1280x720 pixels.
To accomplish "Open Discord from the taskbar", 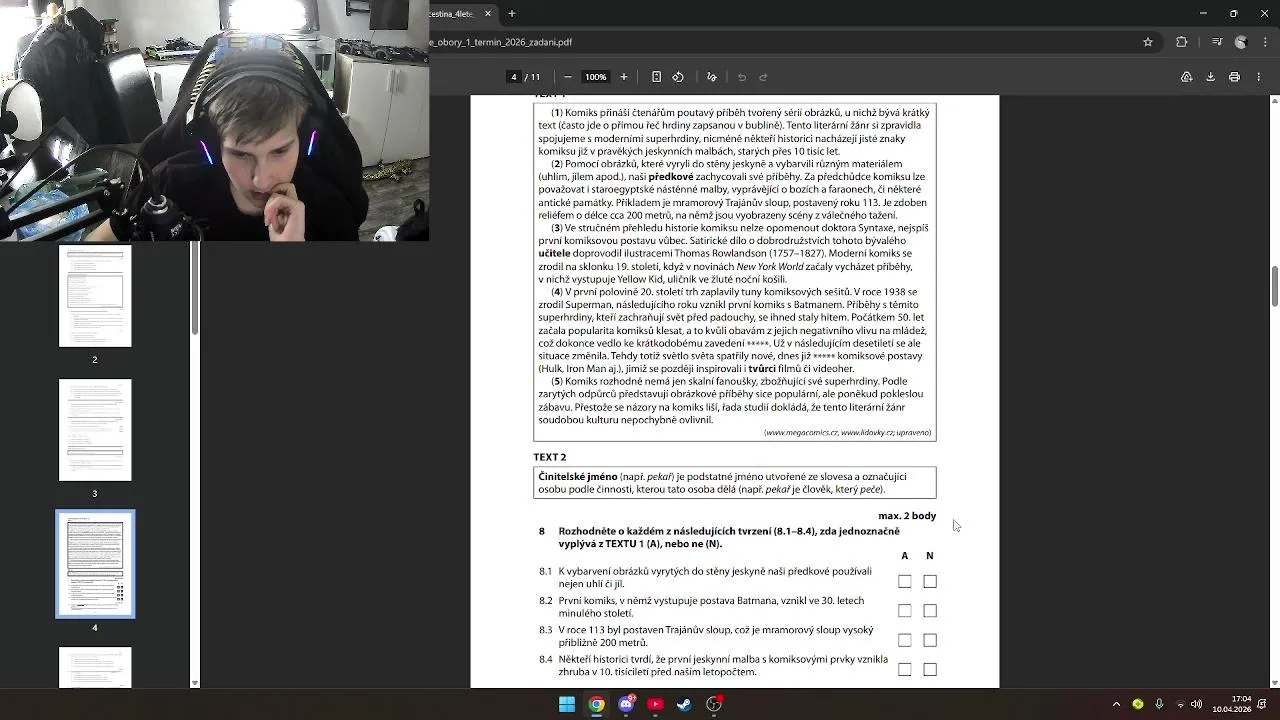I will click(626, 704).
